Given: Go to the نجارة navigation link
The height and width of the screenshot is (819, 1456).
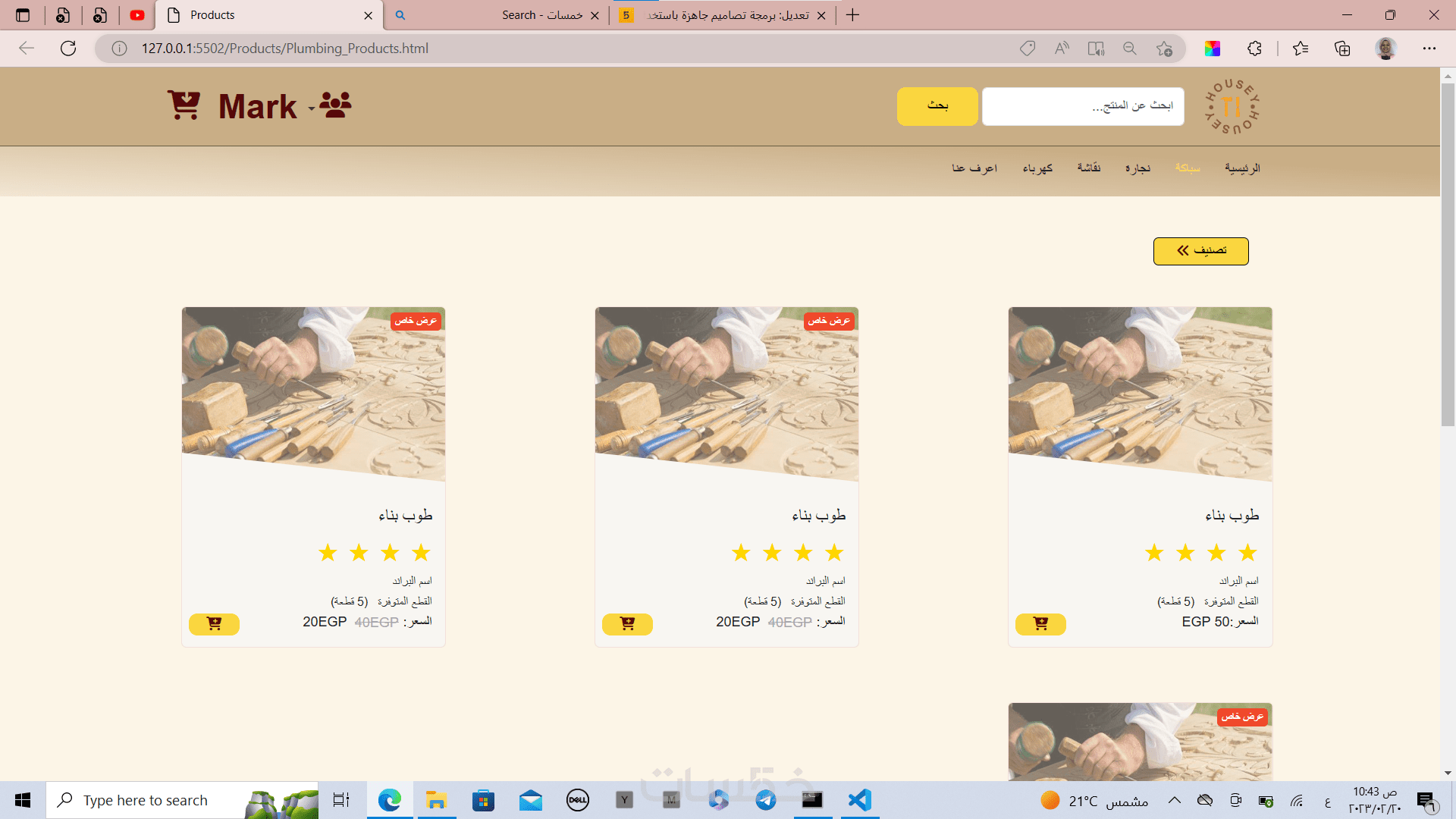Looking at the screenshot, I should [1137, 168].
